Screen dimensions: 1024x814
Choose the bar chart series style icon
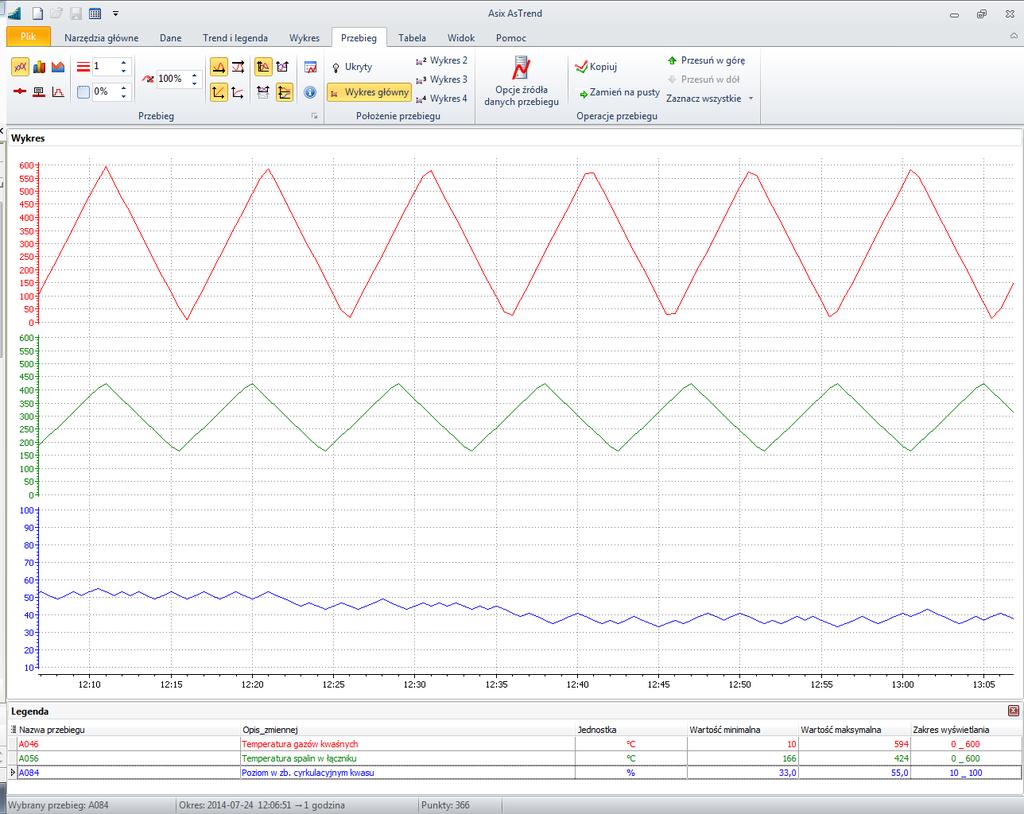pyautogui.click(x=39, y=67)
